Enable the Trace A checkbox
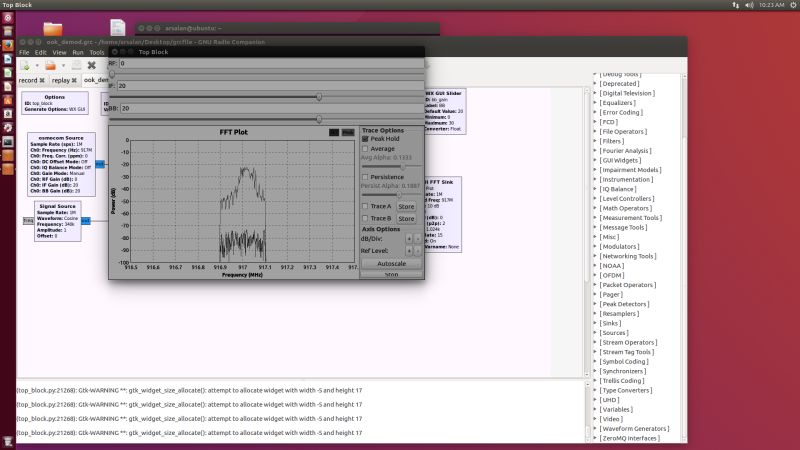The height and width of the screenshot is (450, 800). click(x=365, y=206)
